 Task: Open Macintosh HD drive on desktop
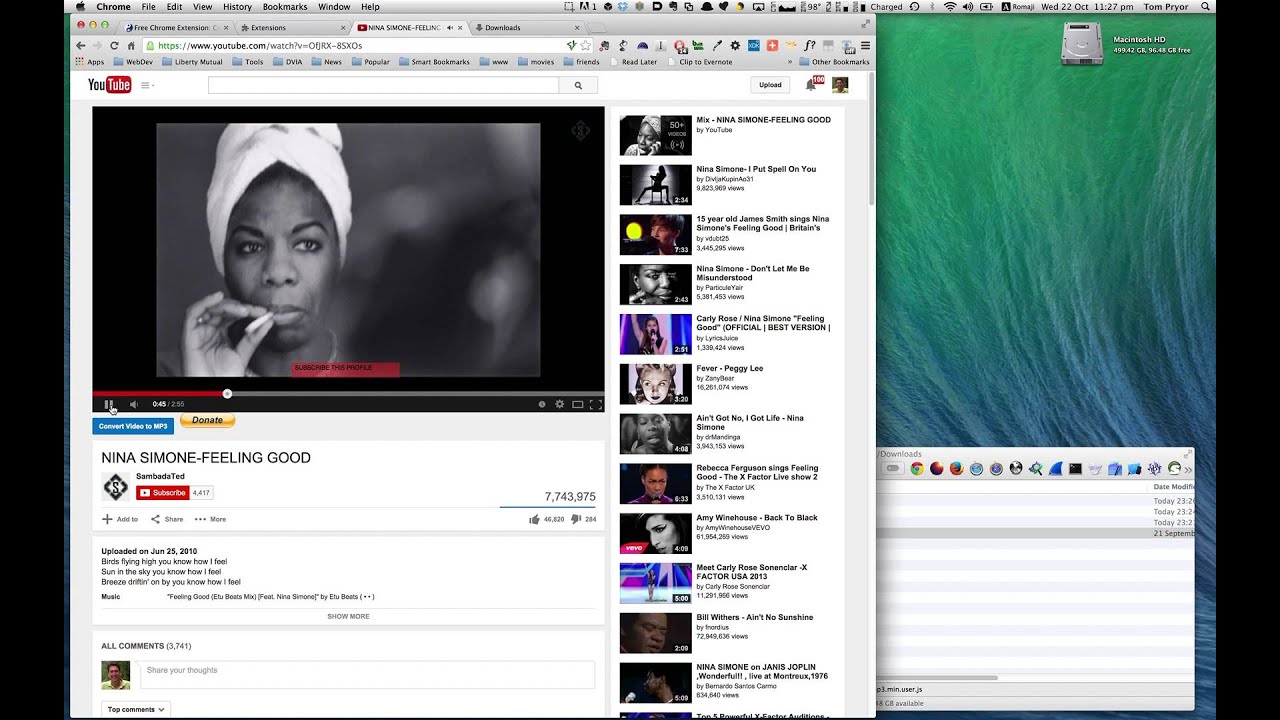coord(1082,42)
